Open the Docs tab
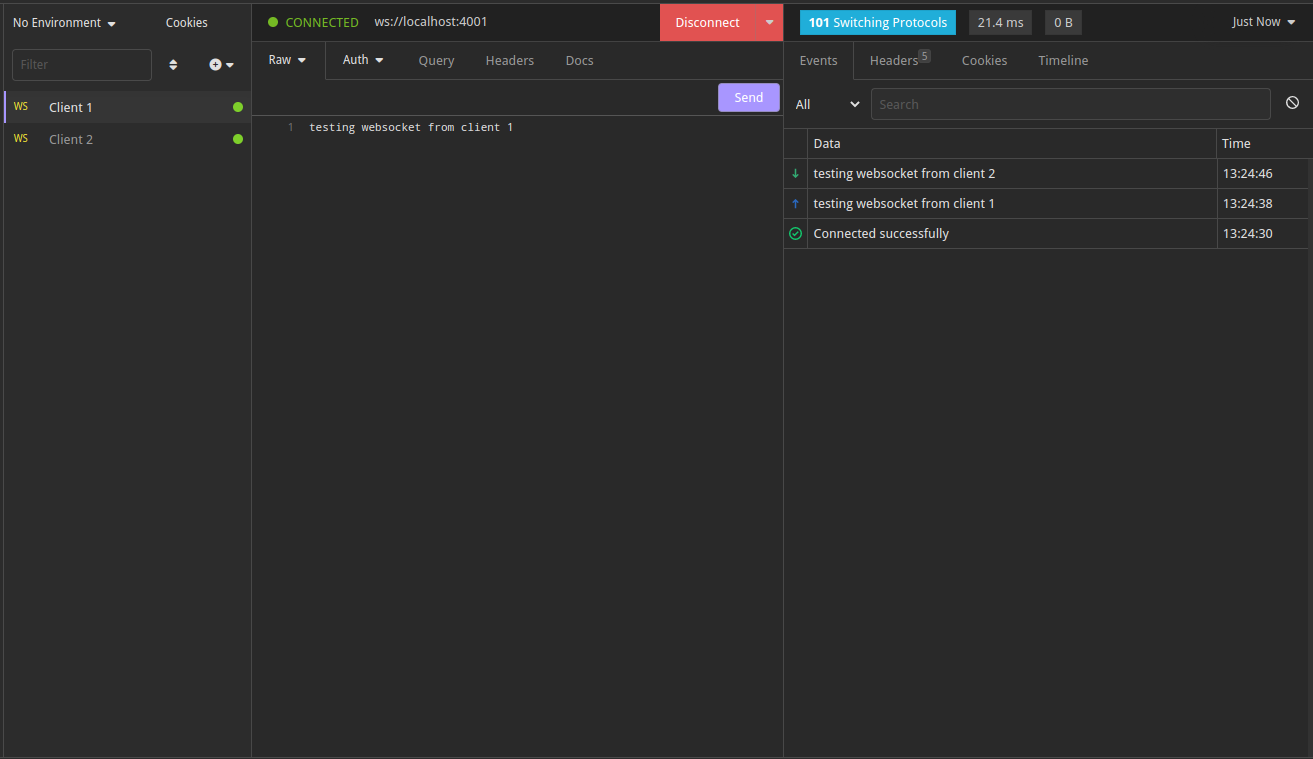The width and height of the screenshot is (1313, 759). click(579, 60)
